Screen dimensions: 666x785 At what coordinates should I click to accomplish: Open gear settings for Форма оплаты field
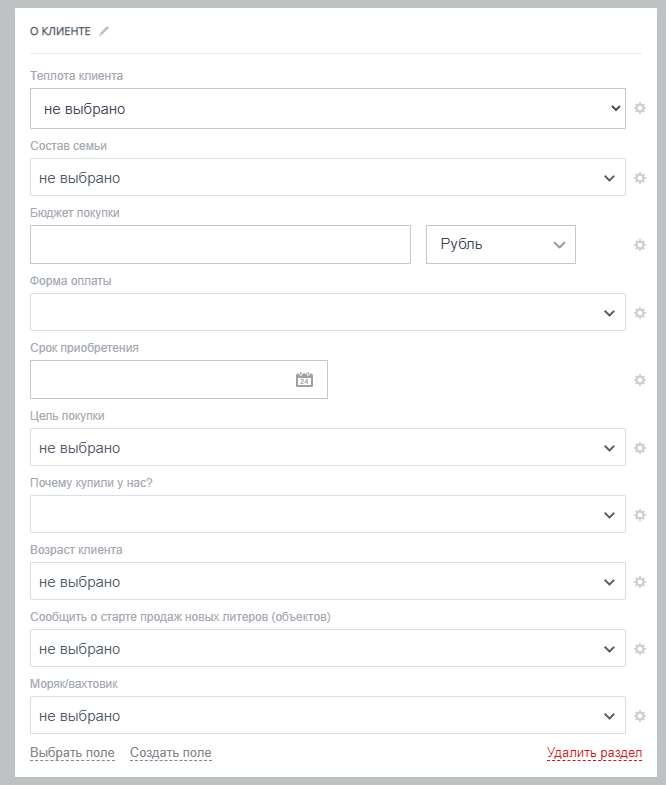pos(640,313)
